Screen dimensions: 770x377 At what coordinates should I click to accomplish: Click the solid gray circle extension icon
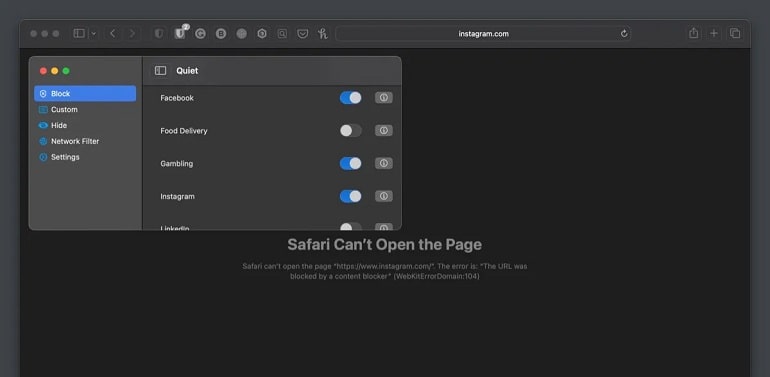click(242, 33)
